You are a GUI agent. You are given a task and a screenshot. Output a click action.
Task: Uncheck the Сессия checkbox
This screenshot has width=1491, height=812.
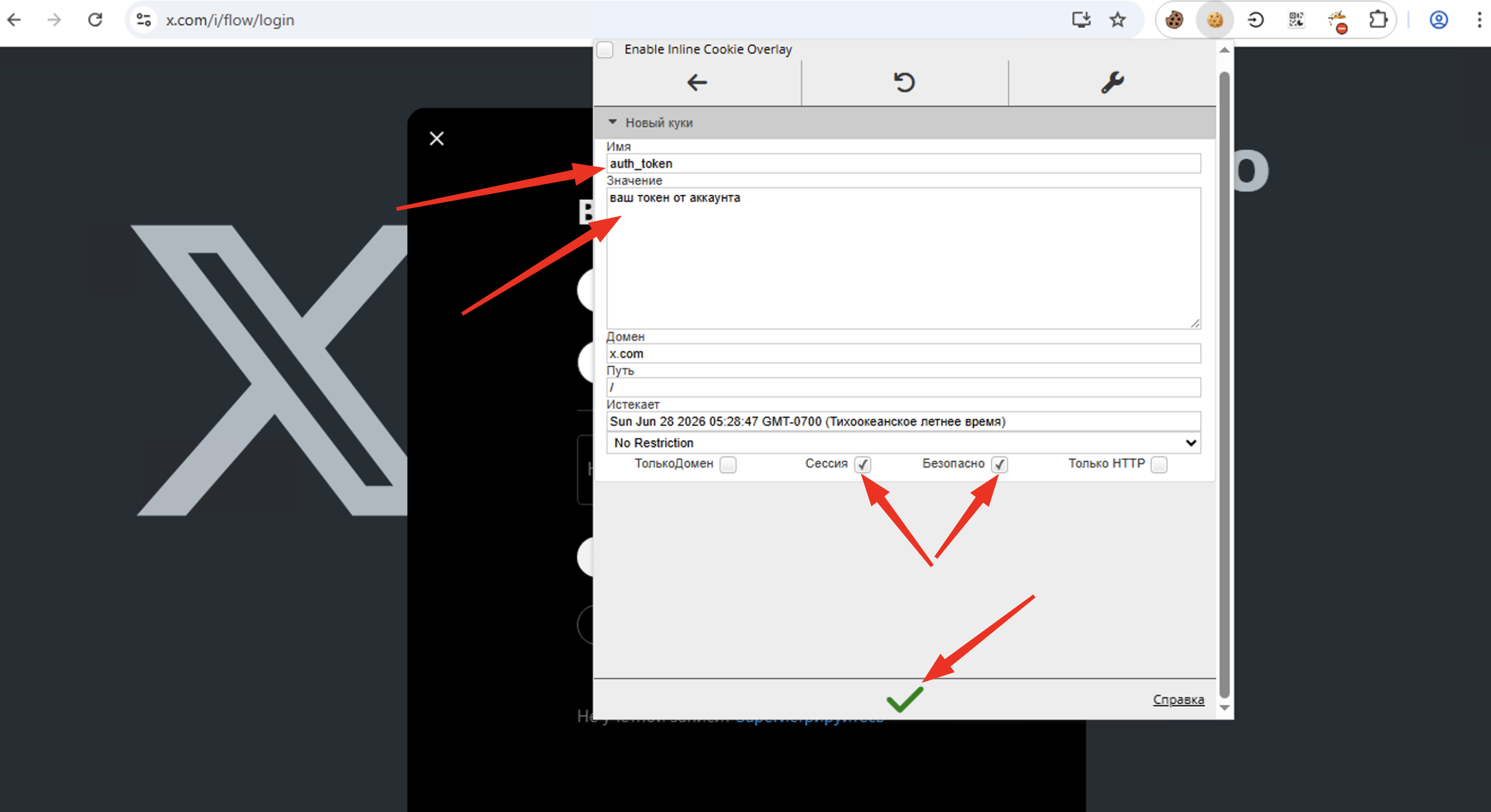click(x=862, y=464)
